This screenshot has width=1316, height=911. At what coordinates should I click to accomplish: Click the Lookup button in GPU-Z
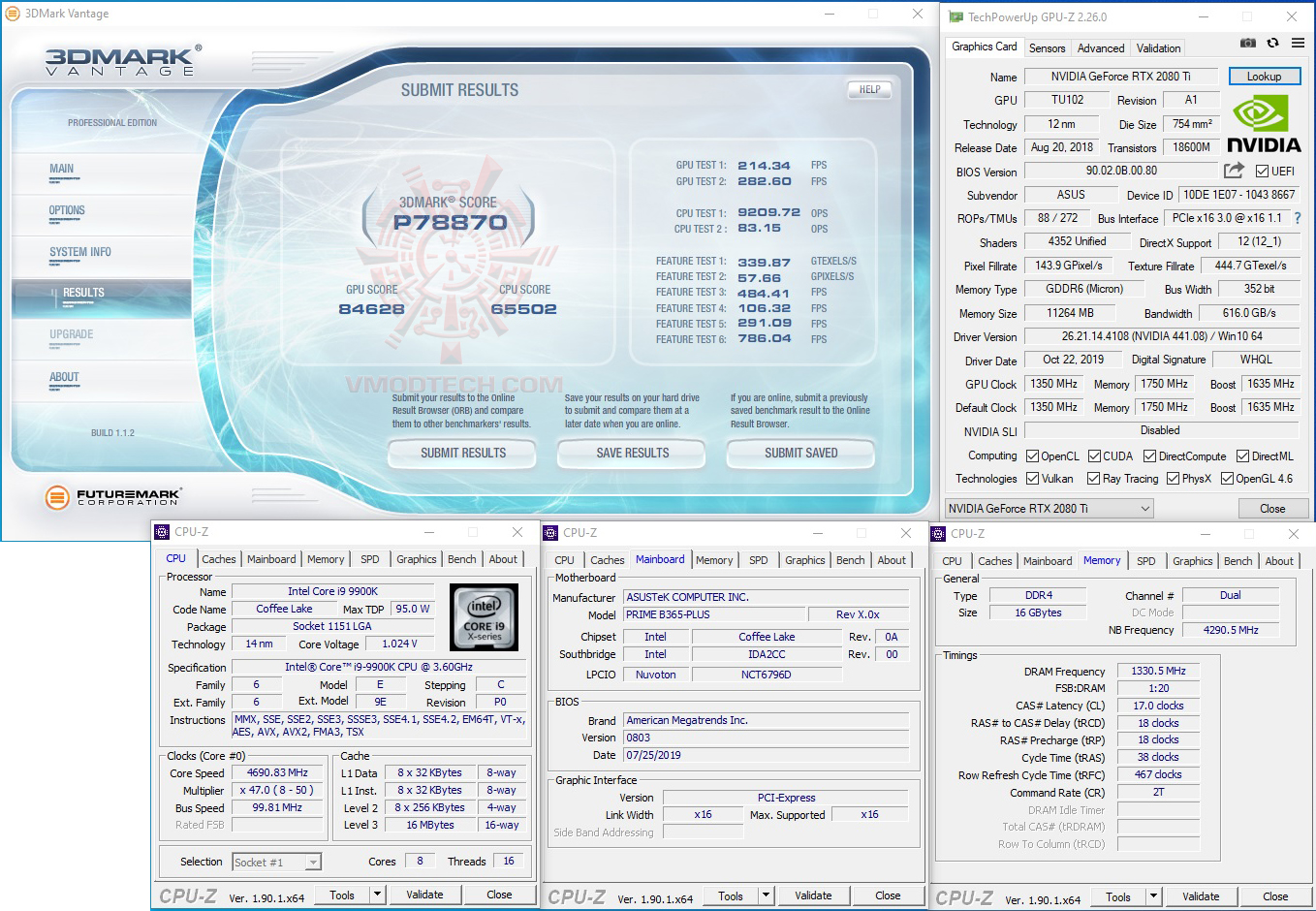point(1265,76)
